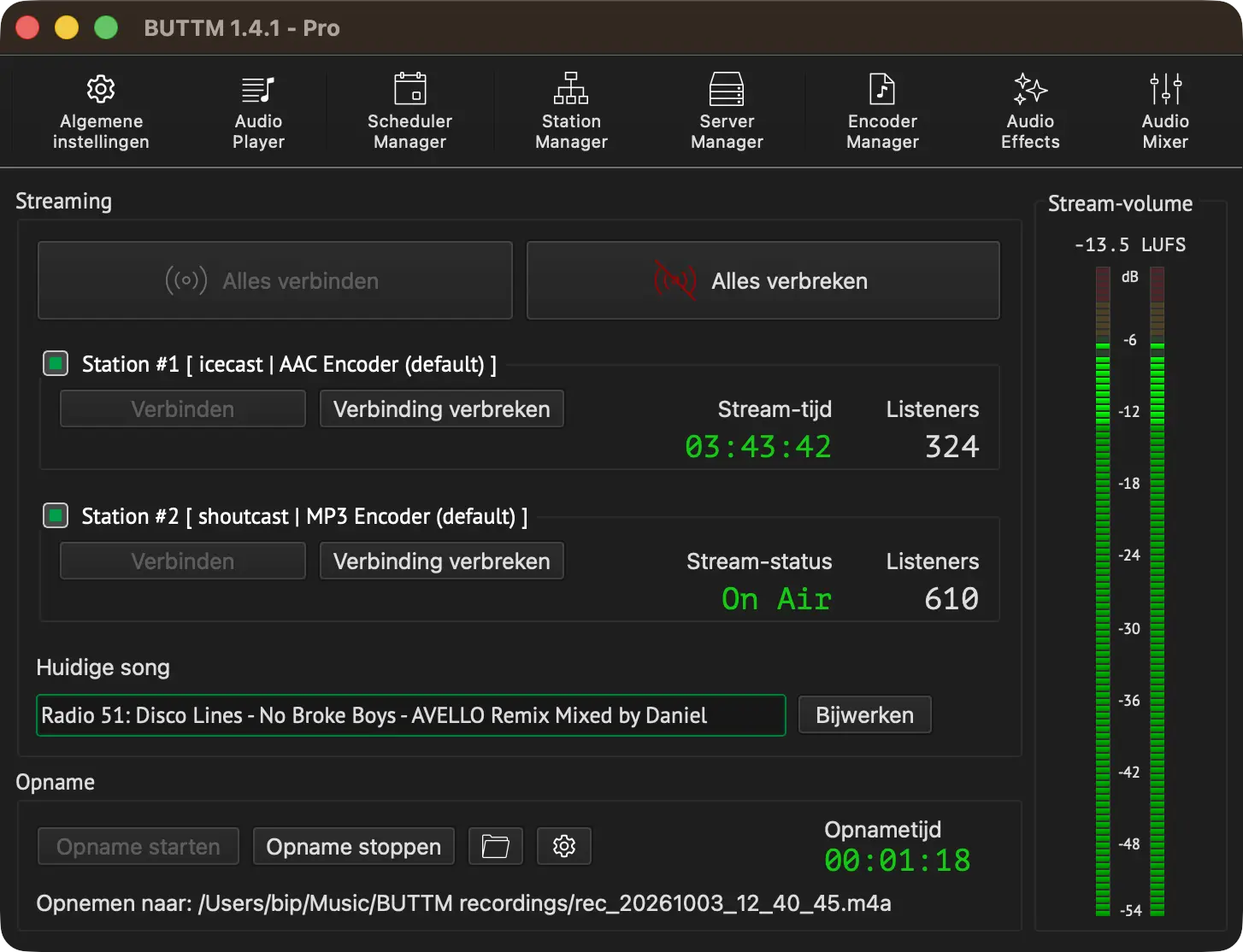This screenshot has height=952, width=1243.
Task: Click the green macOS zoom button
Action: point(106,27)
